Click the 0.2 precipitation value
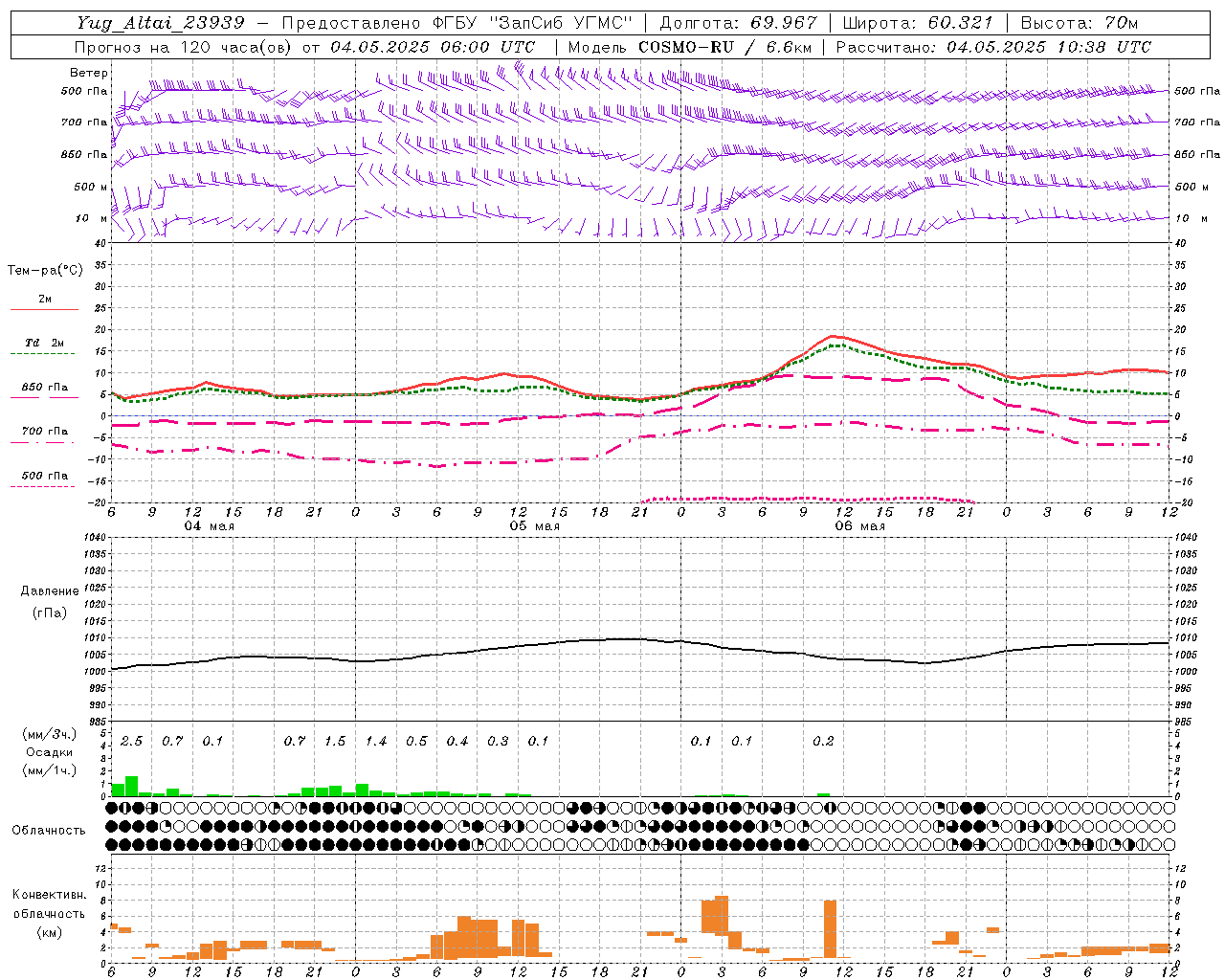The width and height of the screenshot is (1225, 980). point(823,741)
